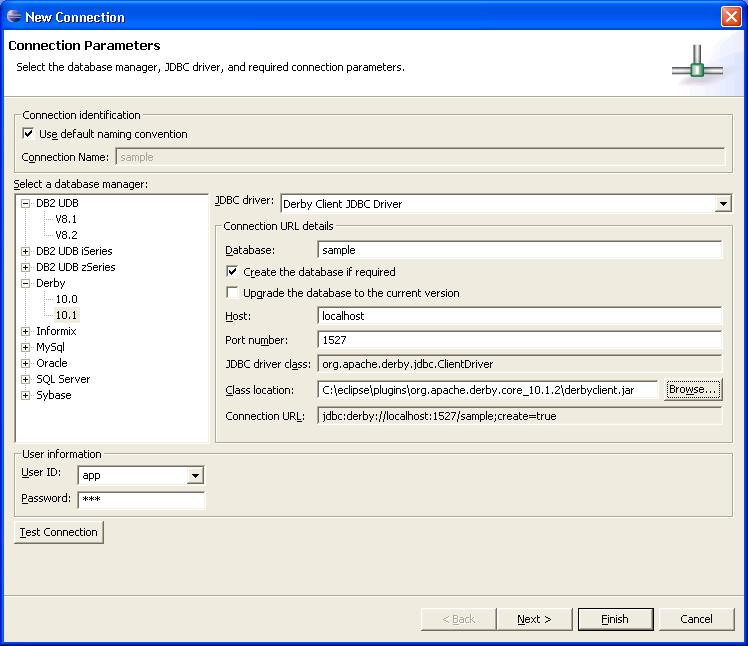
Task: Select the MySql database manager
Action: pyautogui.click(x=50, y=347)
